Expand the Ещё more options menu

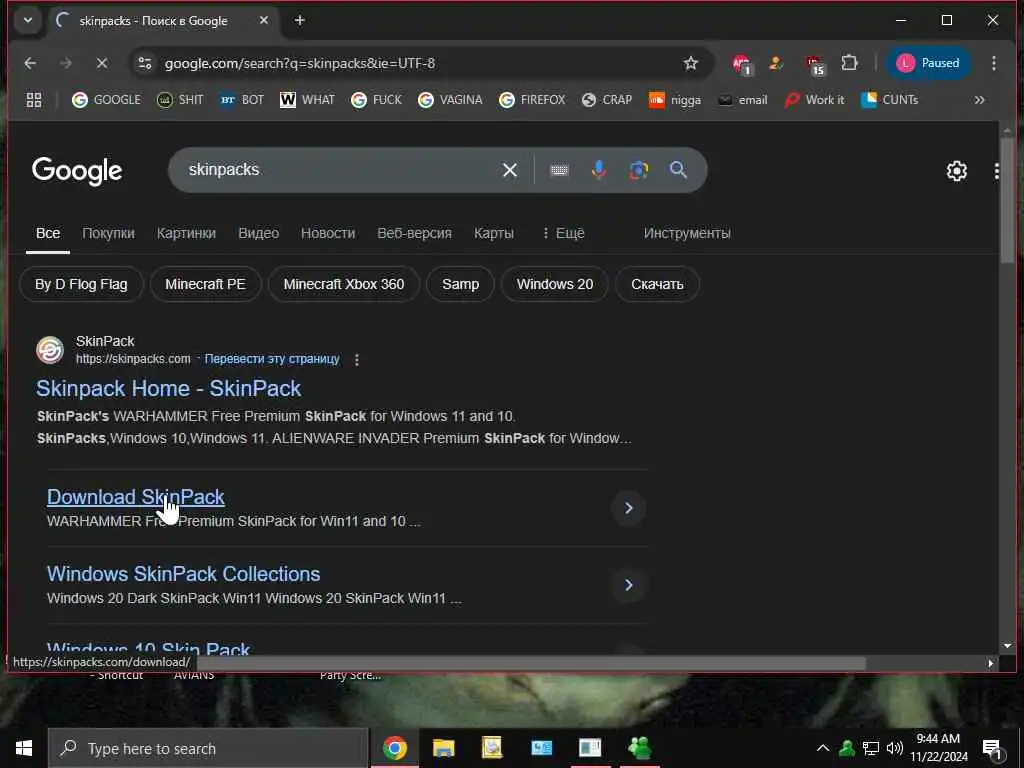tap(563, 233)
